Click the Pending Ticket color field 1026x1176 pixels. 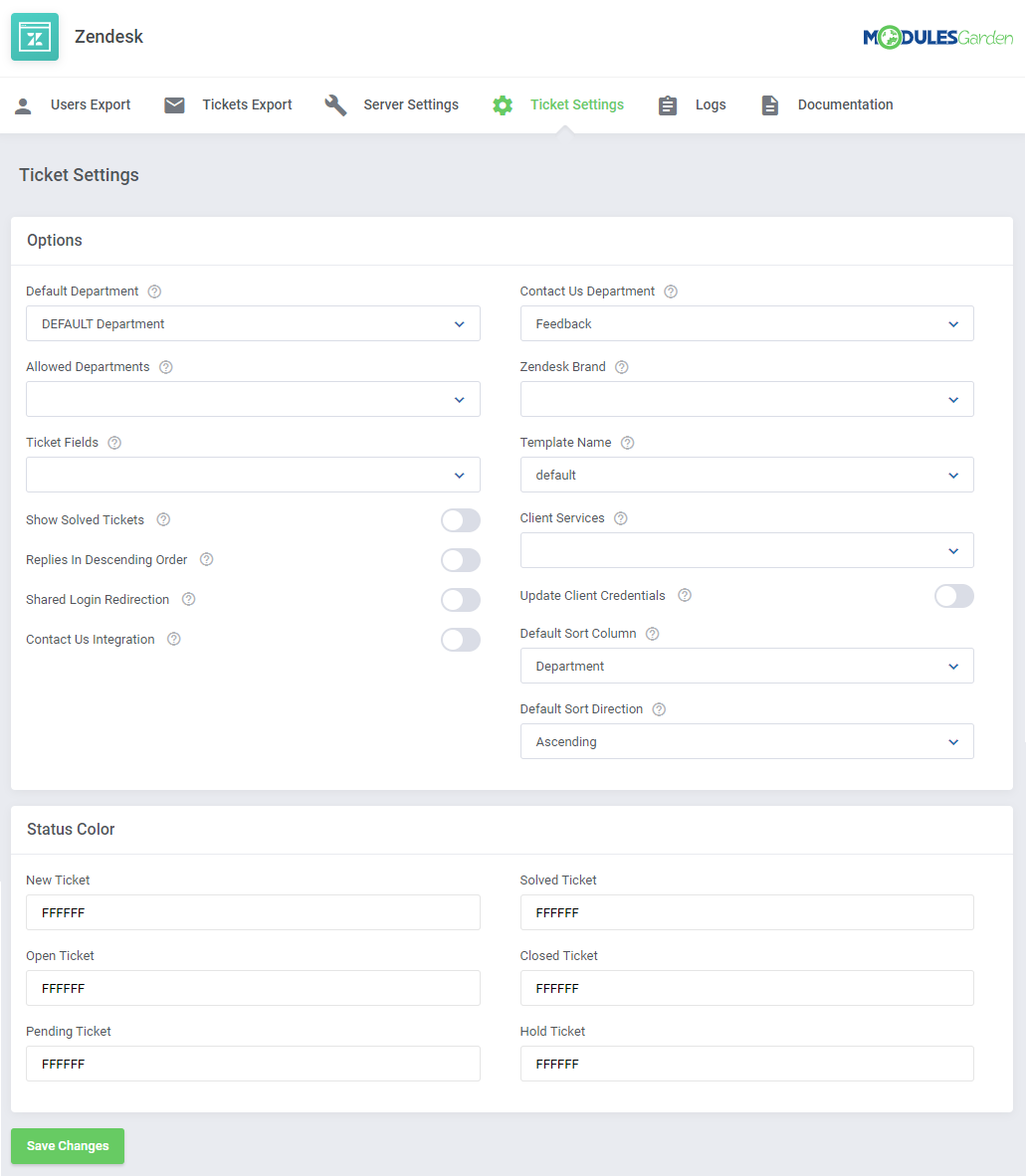[253, 1065]
